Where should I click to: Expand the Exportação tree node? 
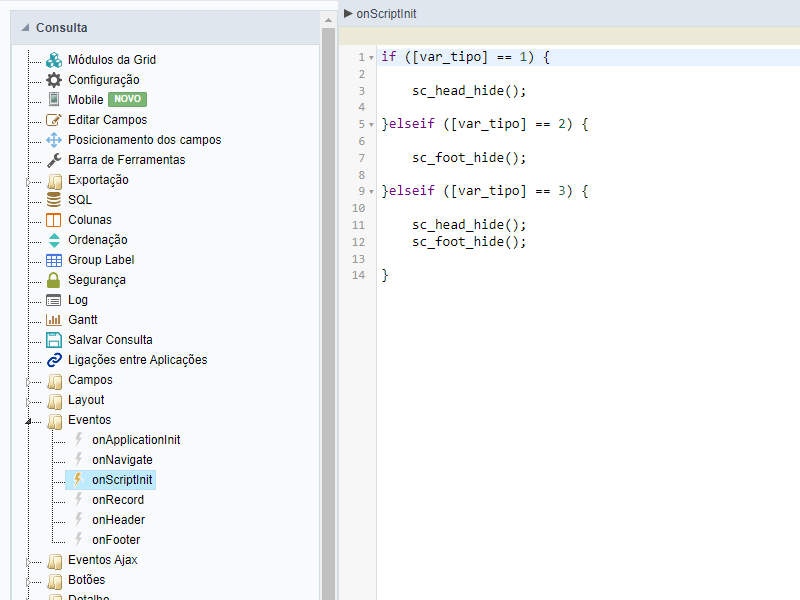[28, 182]
